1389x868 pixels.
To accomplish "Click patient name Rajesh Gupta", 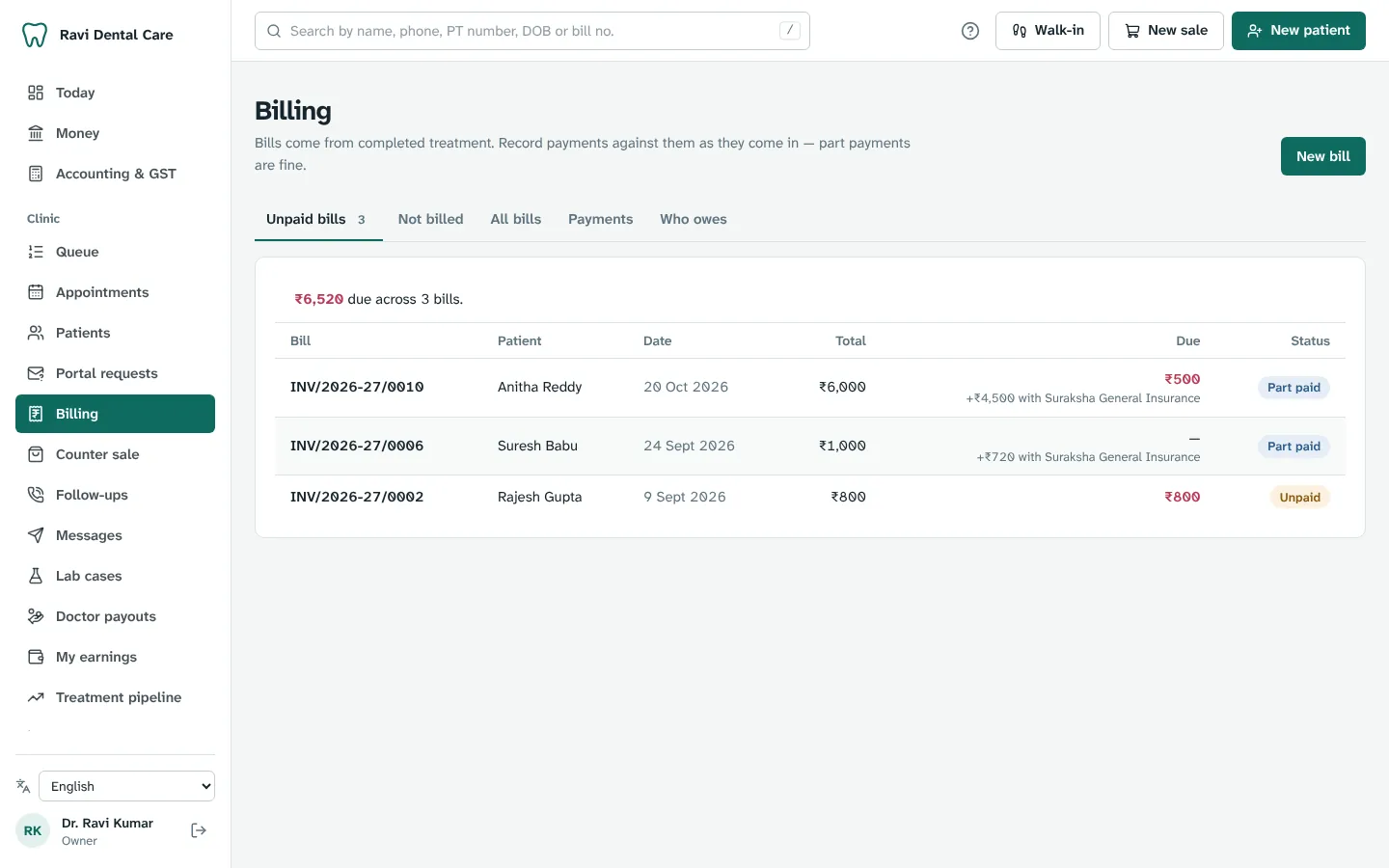I will [539, 497].
